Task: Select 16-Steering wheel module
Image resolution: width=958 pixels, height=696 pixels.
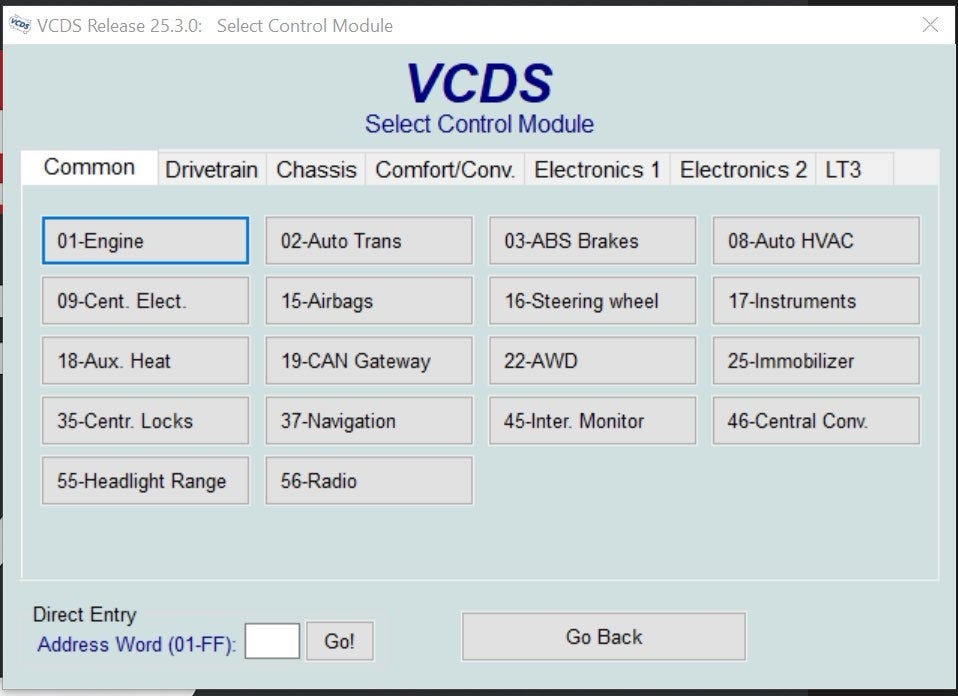Action: point(593,300)
